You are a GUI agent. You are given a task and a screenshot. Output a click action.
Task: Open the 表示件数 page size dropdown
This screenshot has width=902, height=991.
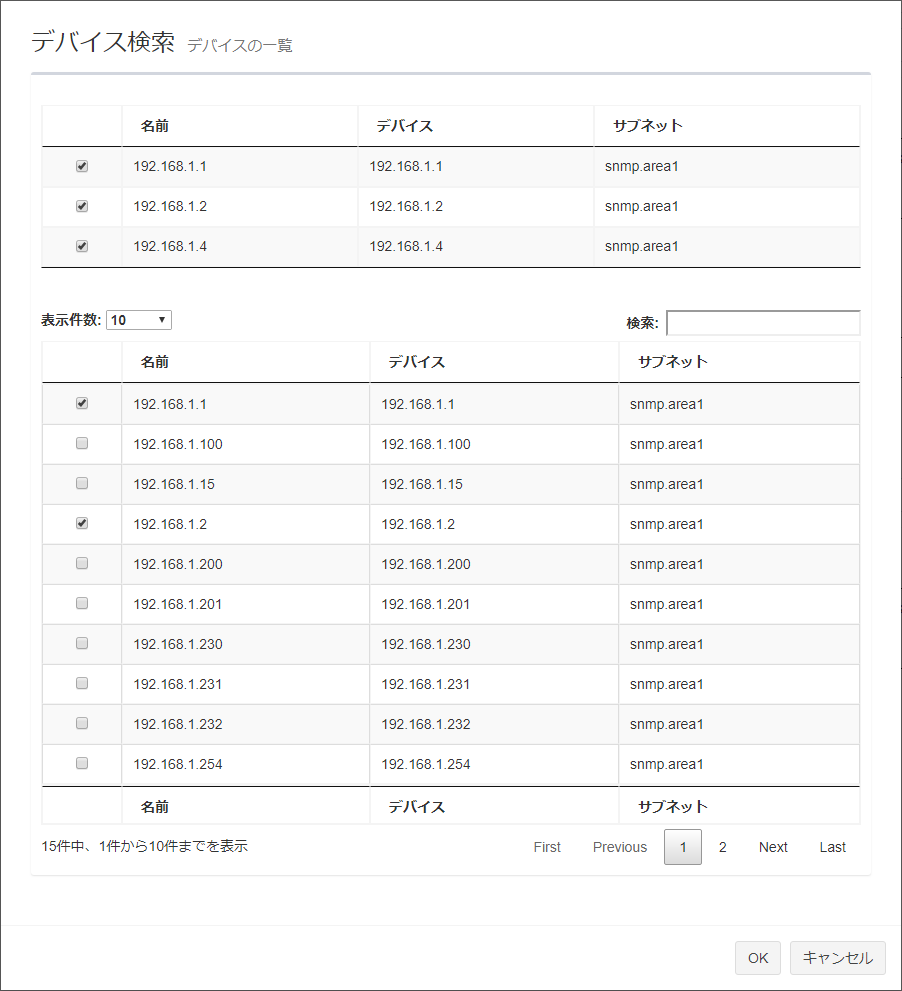click(x=139, y=320)
